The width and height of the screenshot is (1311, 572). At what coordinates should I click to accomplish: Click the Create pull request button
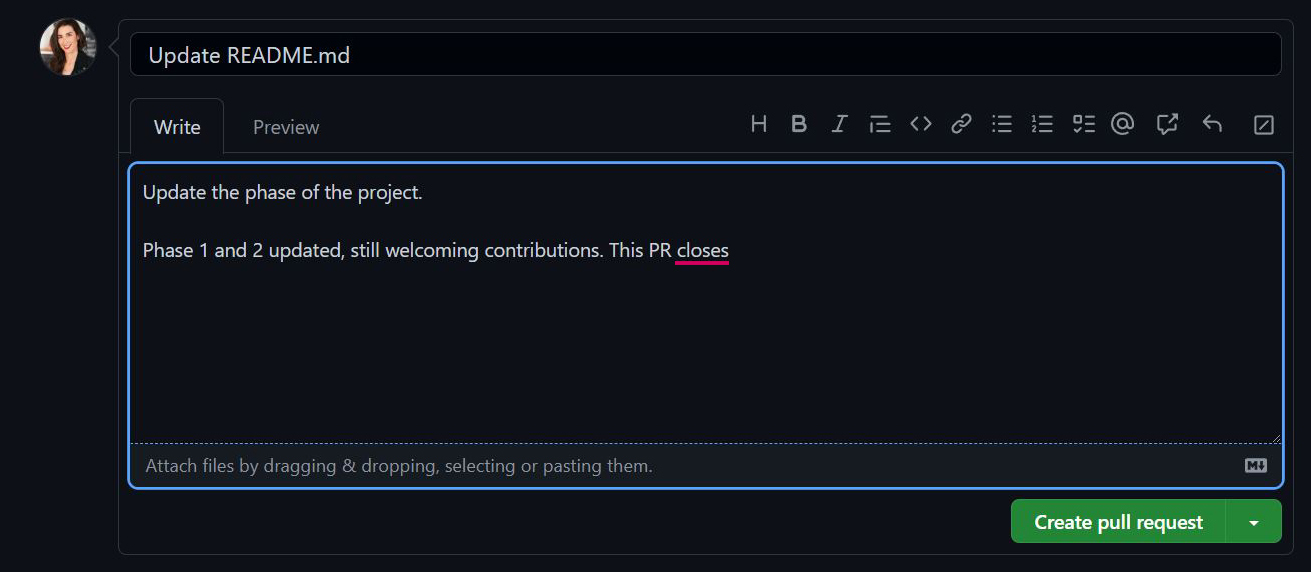[x=1118, y=522]
